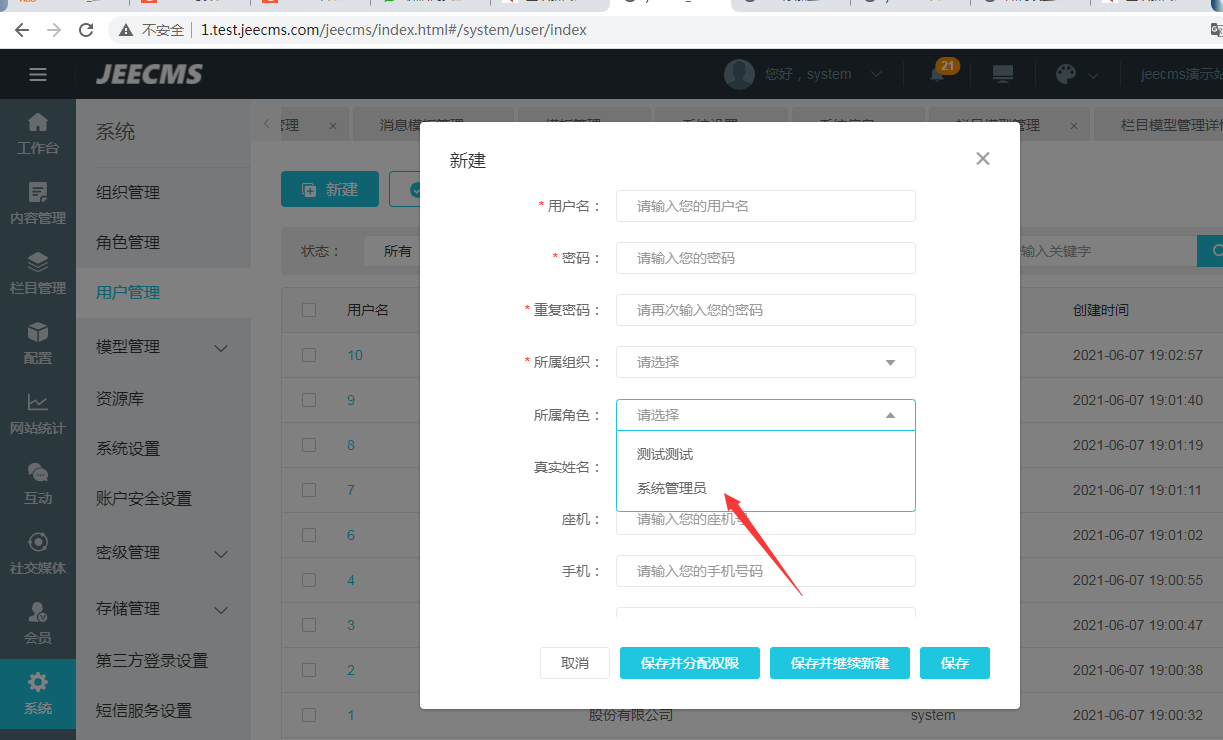This screenshot has height=740, width=1223.
Task: Click the browser address bar URL
Action: click(394, 30)
